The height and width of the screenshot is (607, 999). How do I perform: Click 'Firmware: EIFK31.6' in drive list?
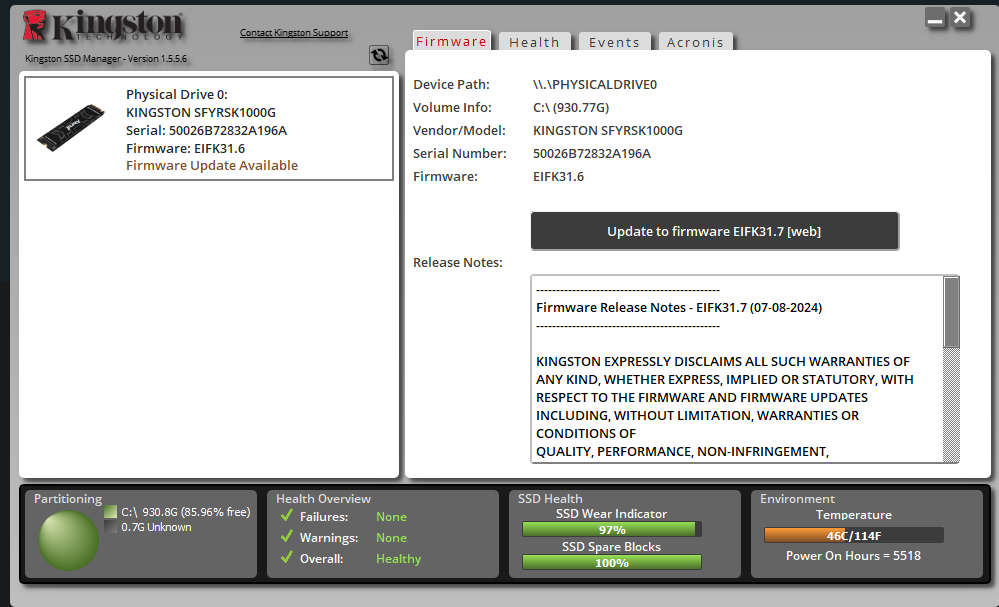(x=185, y=148)
